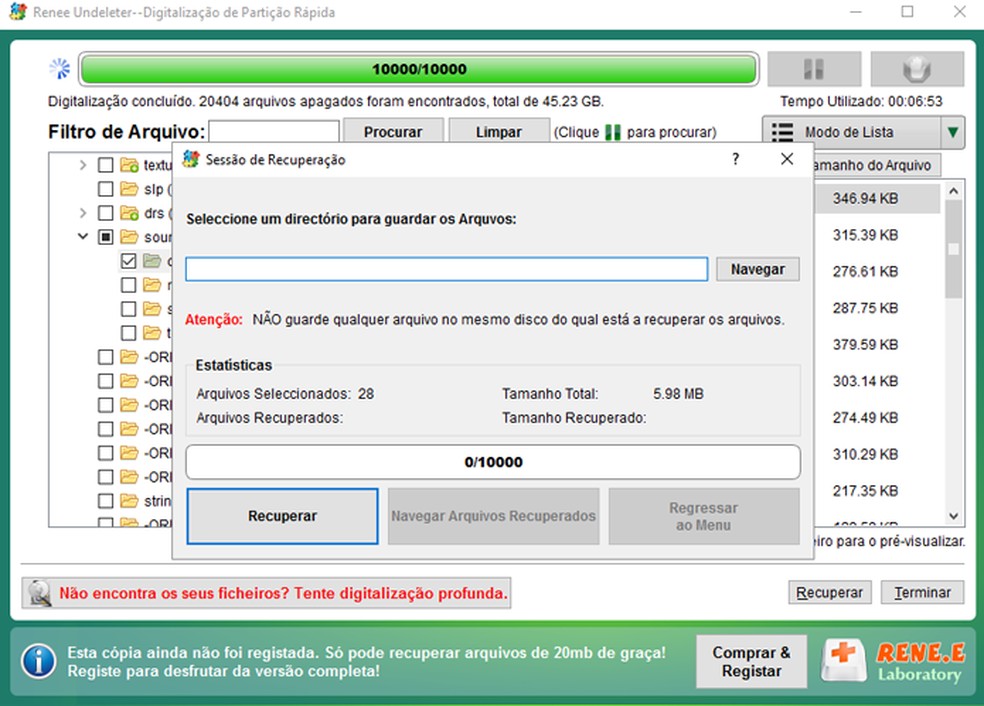Click the list mode icon
Image resolution: width=984 pixels, height=706 pixels.
pos(782,132)
